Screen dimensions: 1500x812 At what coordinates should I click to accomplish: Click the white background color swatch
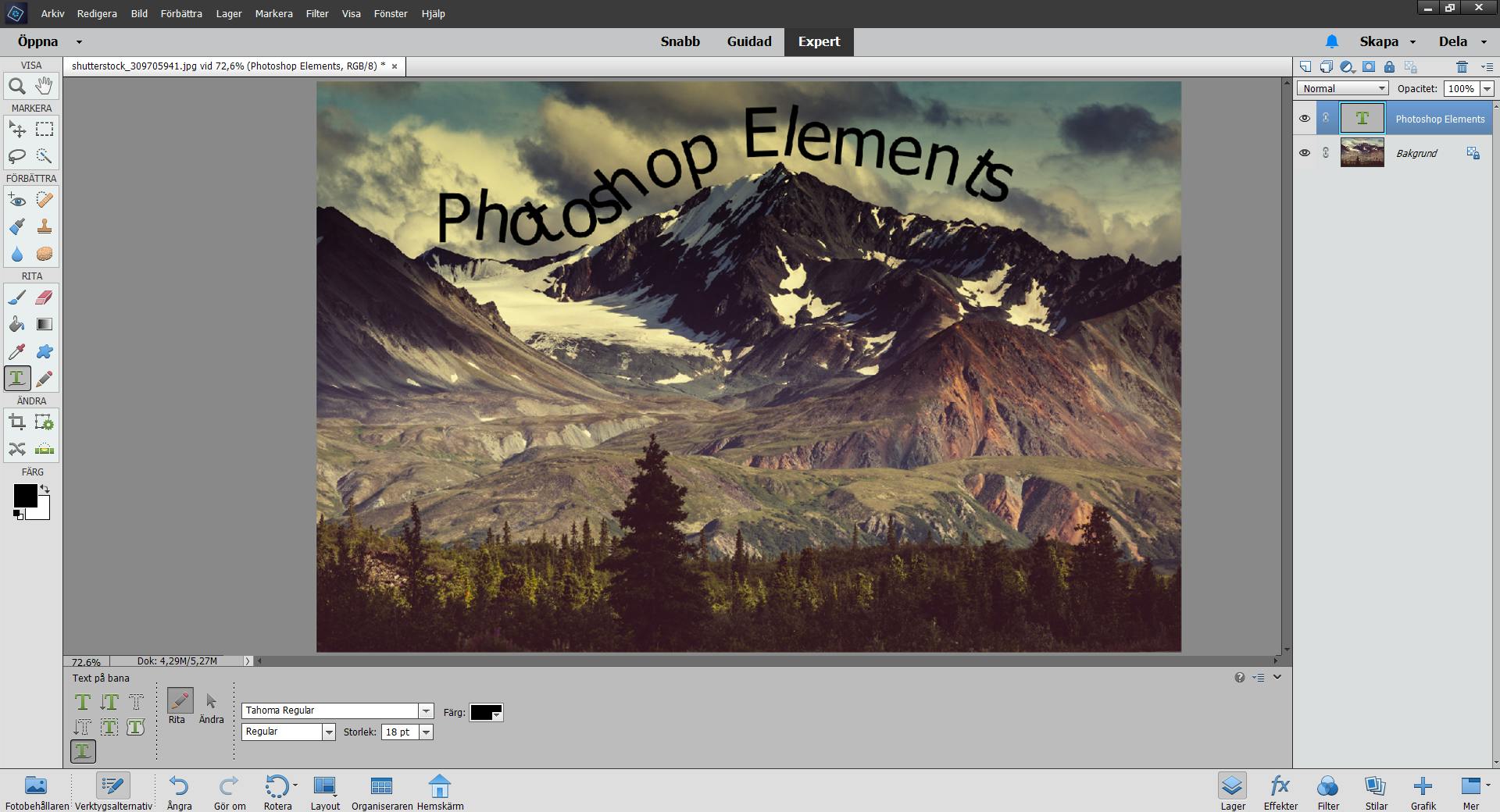[x=41, y=511]
